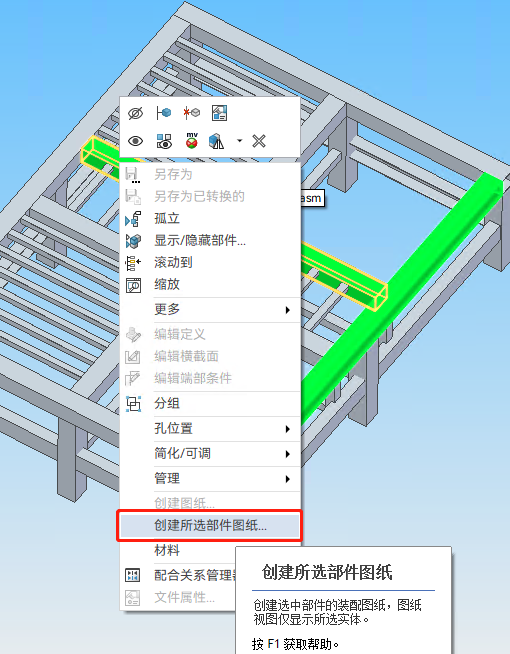
Task: Click the hide component crossed-eye icon
Action: pyautogui.click(x=136, y=113)
